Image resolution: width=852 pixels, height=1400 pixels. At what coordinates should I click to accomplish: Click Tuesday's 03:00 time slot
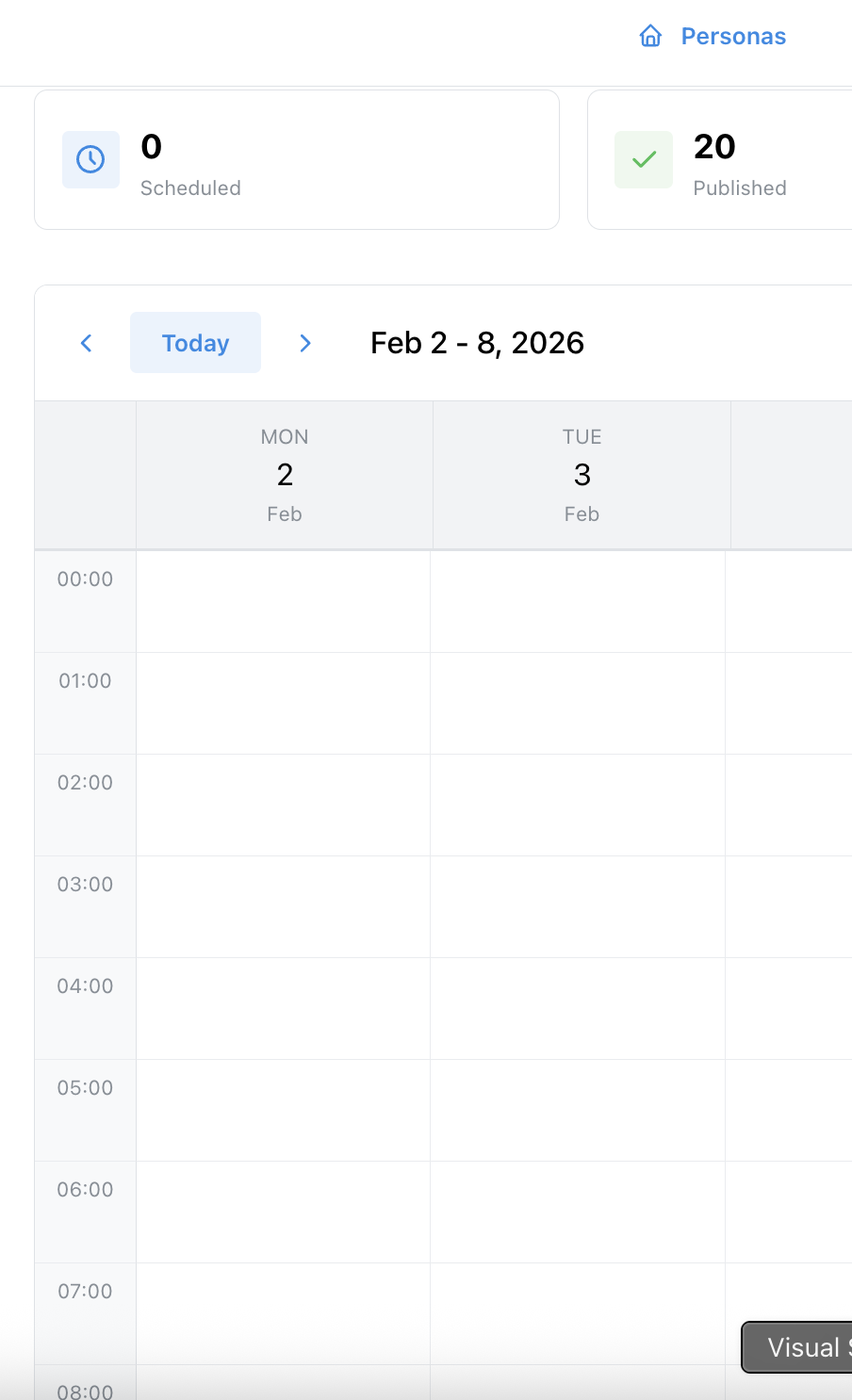click(581, 906)
